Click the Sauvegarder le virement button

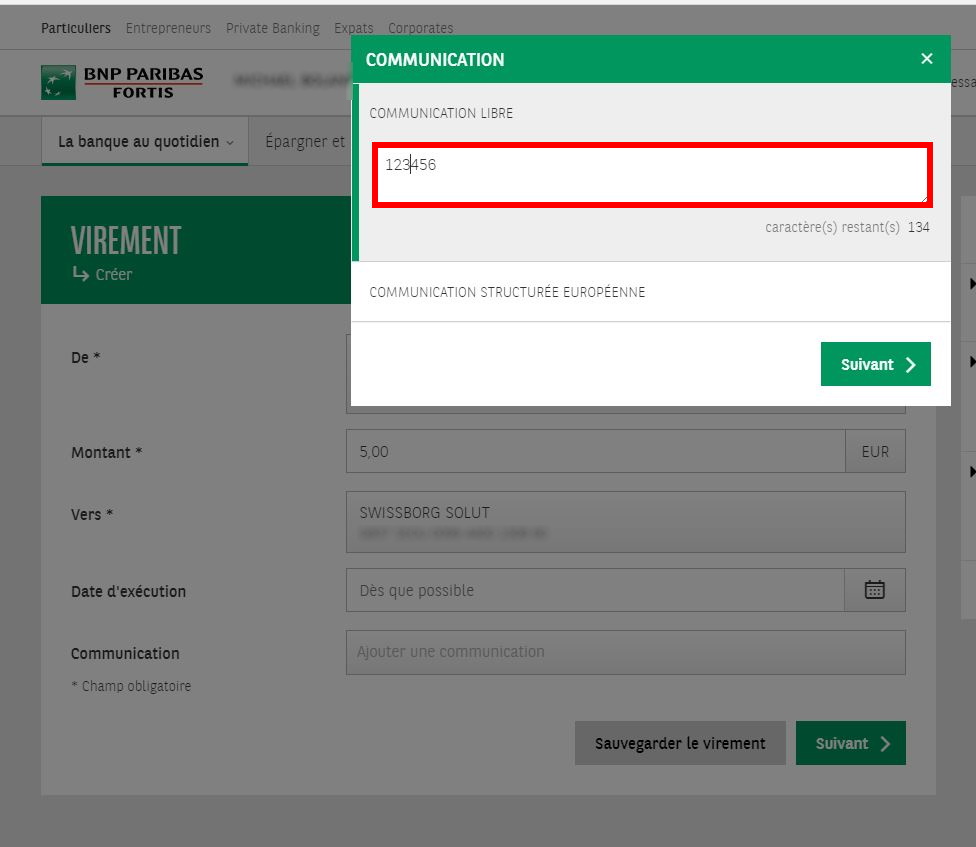coord(680,743)
